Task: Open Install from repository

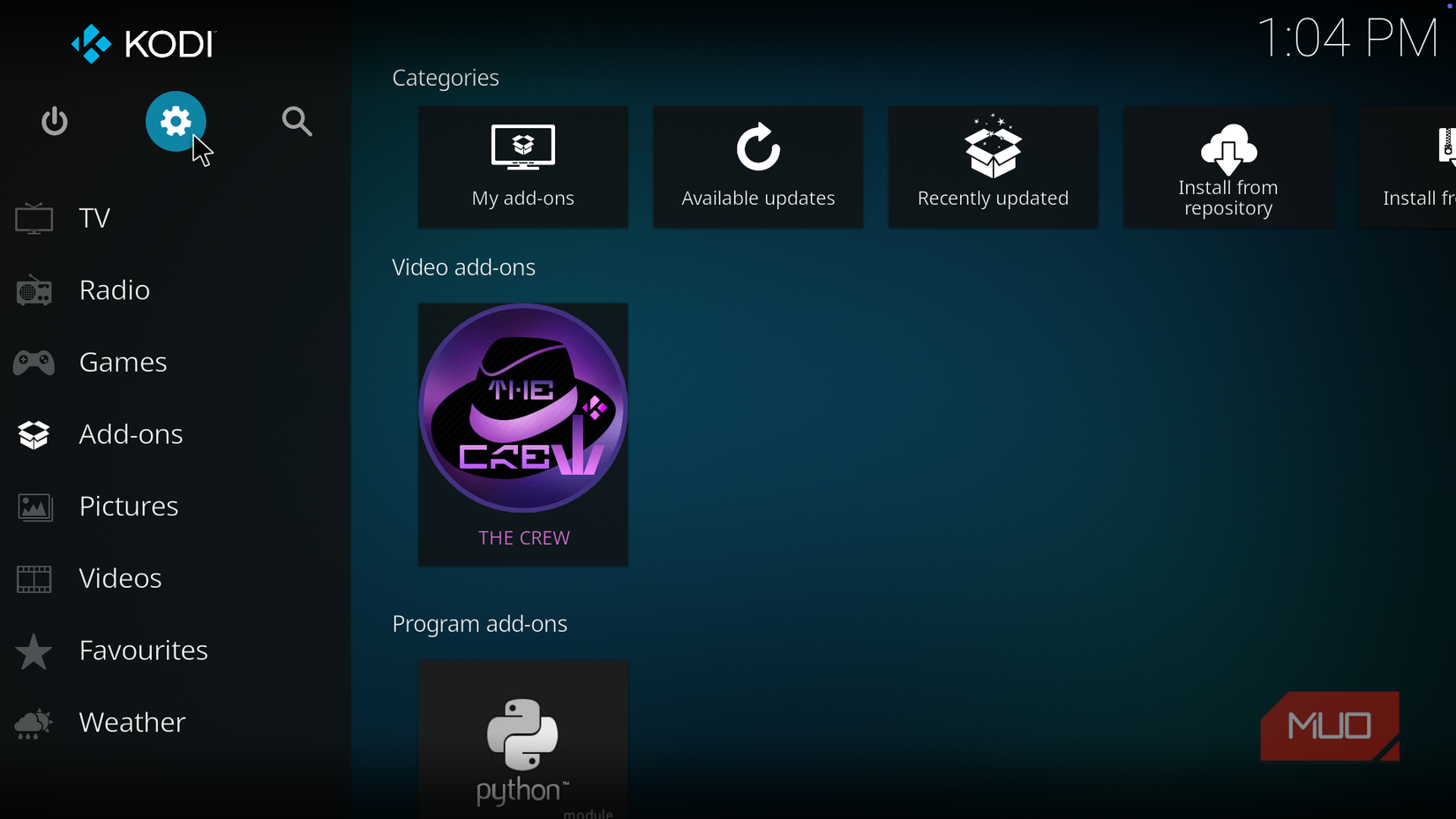Action: [1227, 167]
